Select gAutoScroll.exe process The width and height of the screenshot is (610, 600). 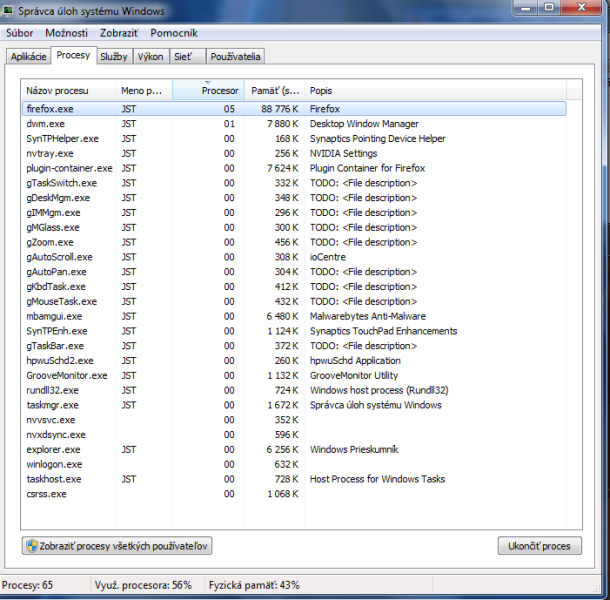(294, 257)
